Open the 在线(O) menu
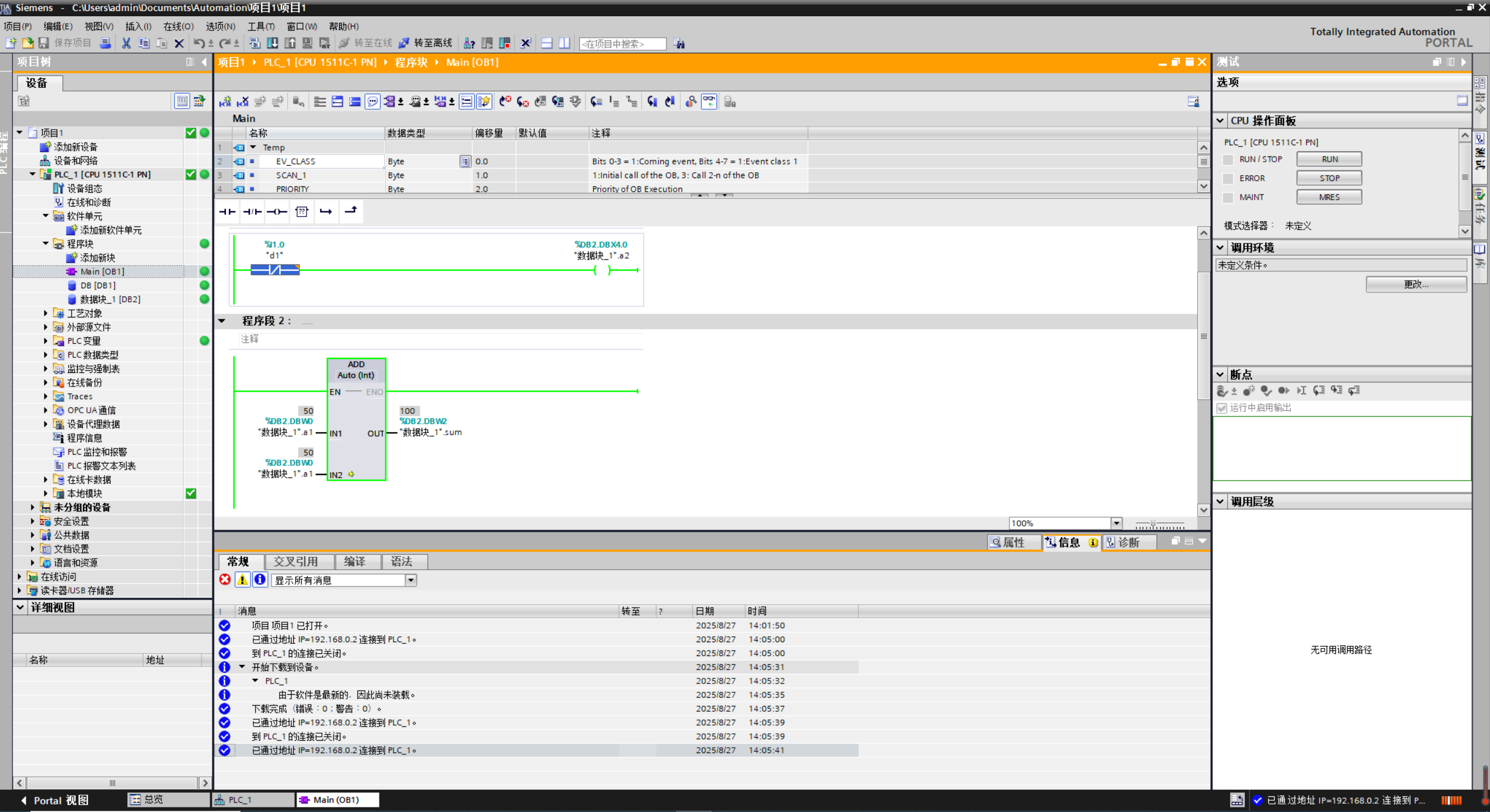 click(178, 26)
